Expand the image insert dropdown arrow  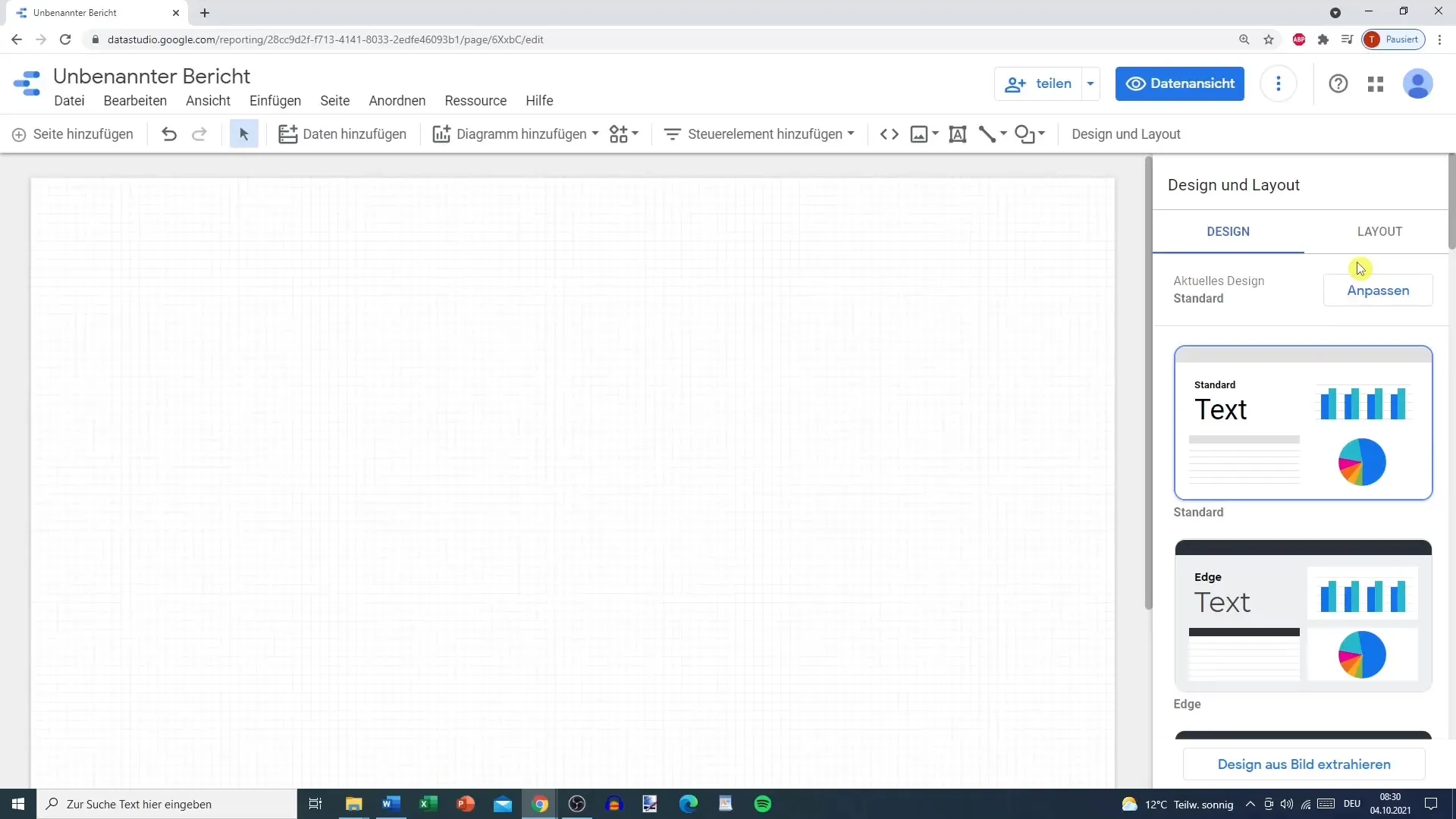pos(935,133)
